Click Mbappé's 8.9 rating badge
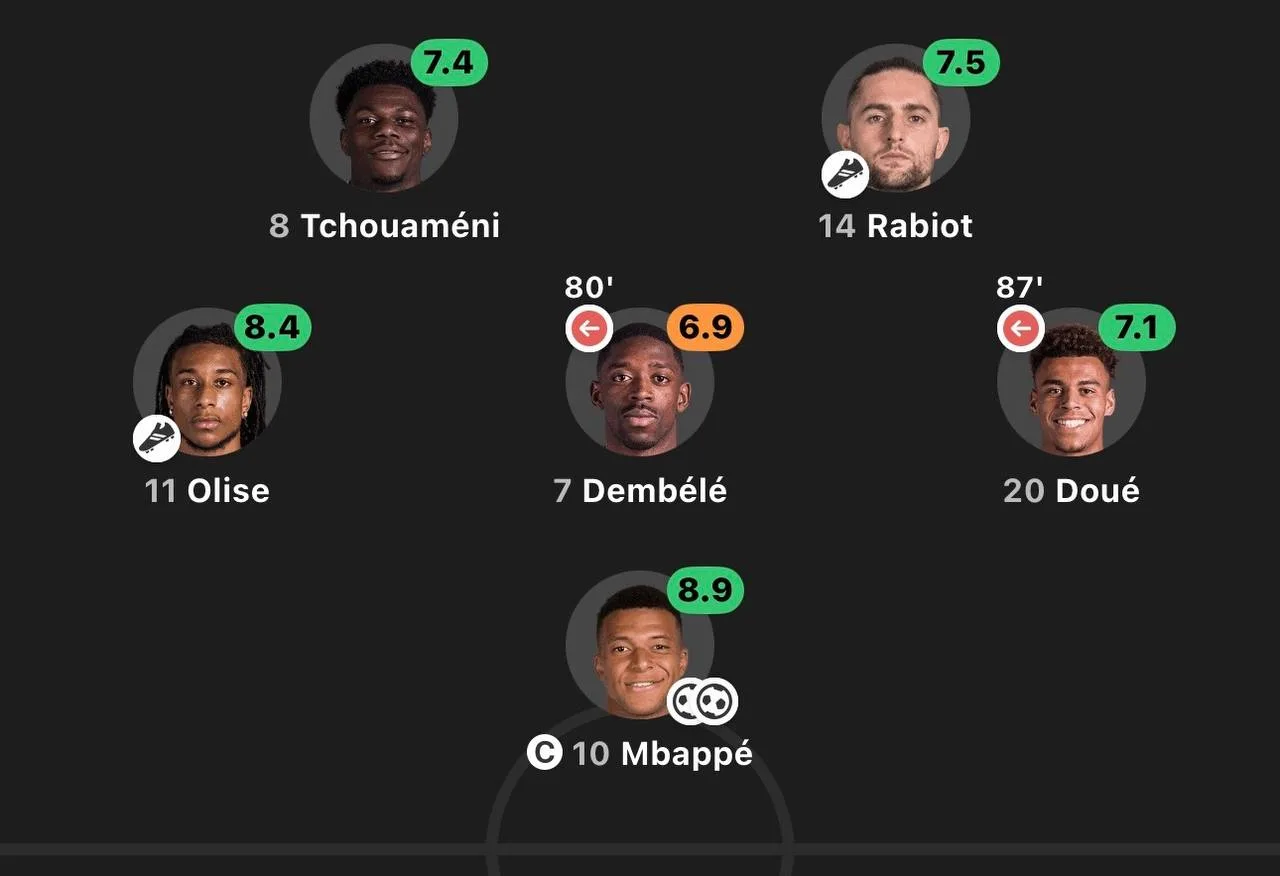Screen dimensions: 1280x876 705,591
